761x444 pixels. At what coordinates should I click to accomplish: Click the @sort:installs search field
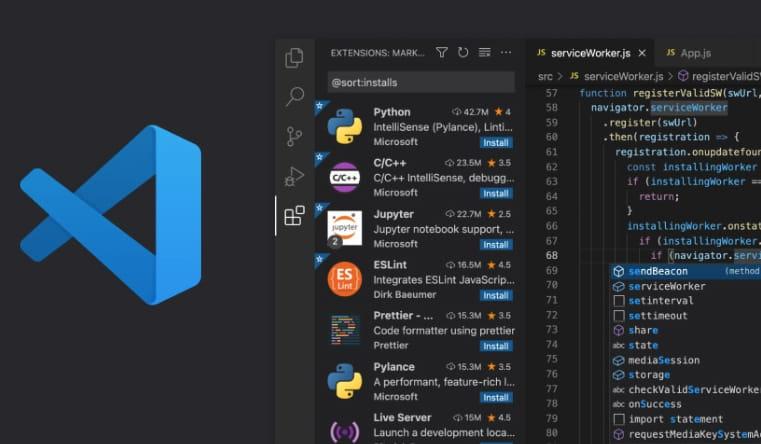coord(421,82)
